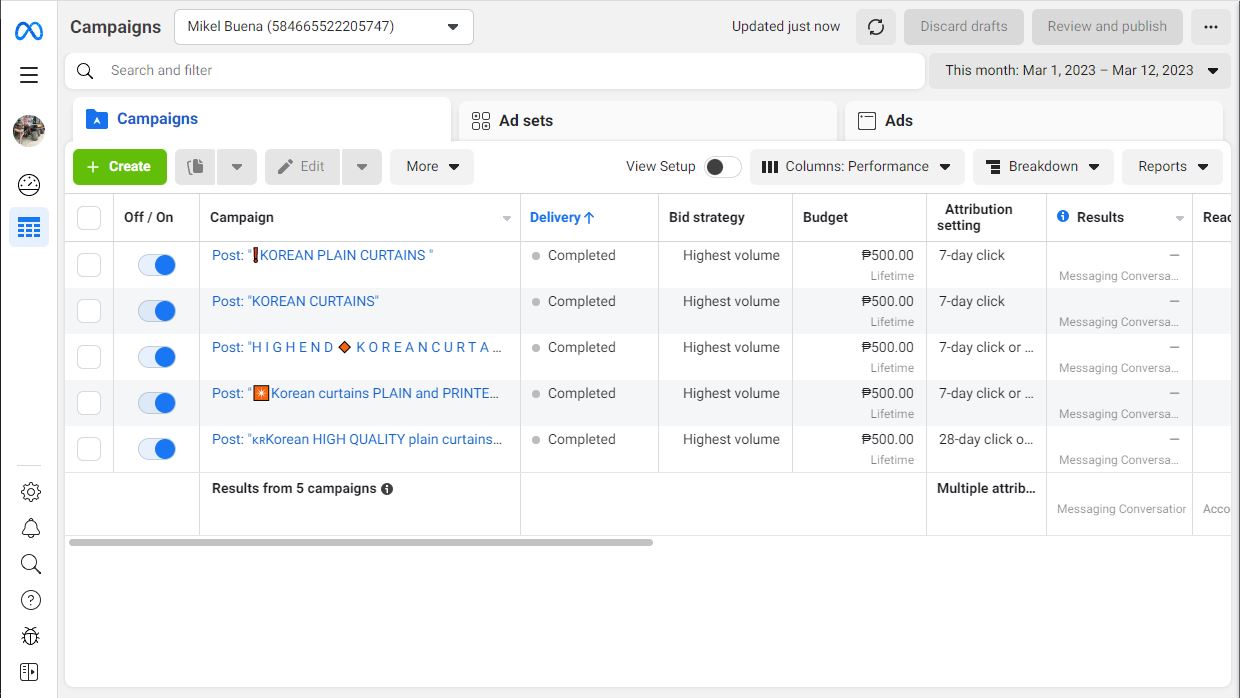1240x698 pixels.
Task: Expand the date range selector
Action: 1080,70
